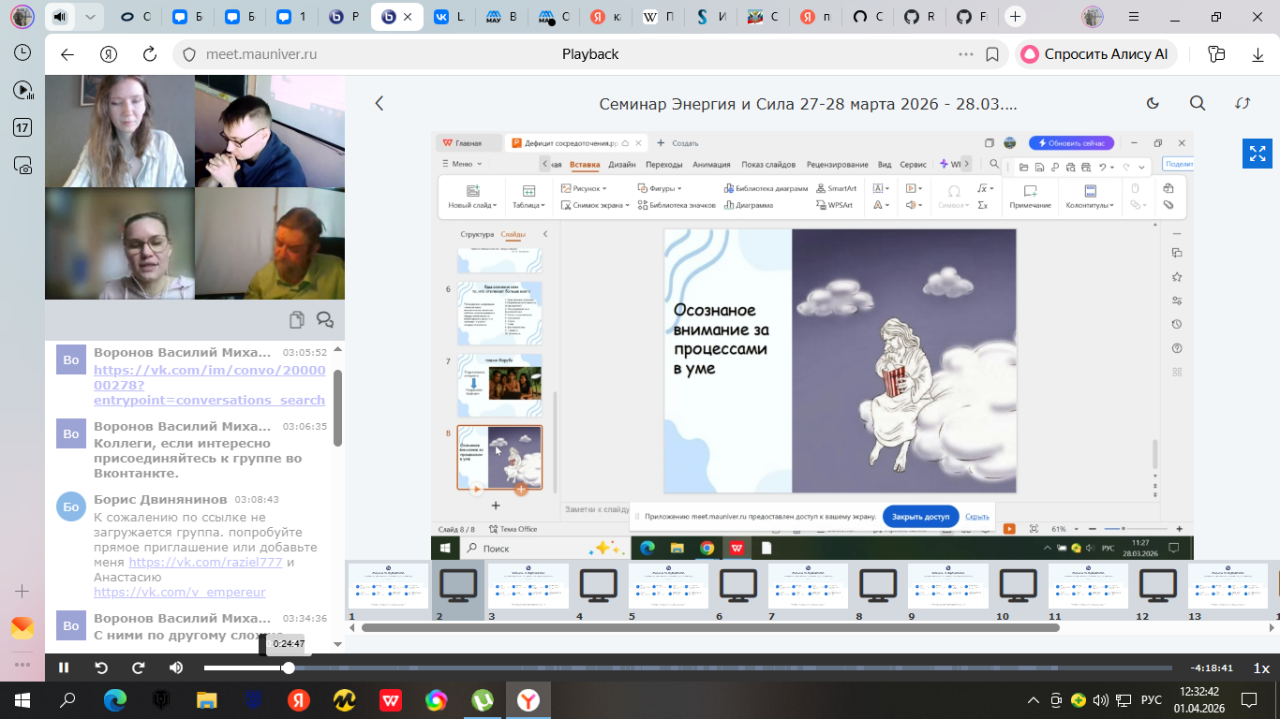The height and width of the screenshot is (719, 1280).
Task: Show hidden system tray icons
Action: [1033, 700]
